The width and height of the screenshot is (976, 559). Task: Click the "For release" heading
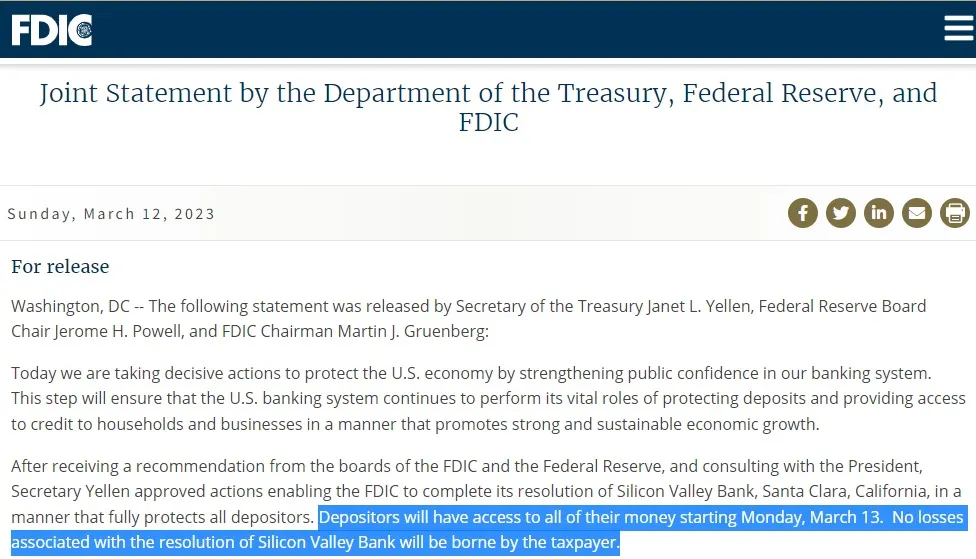coord(60,267)
